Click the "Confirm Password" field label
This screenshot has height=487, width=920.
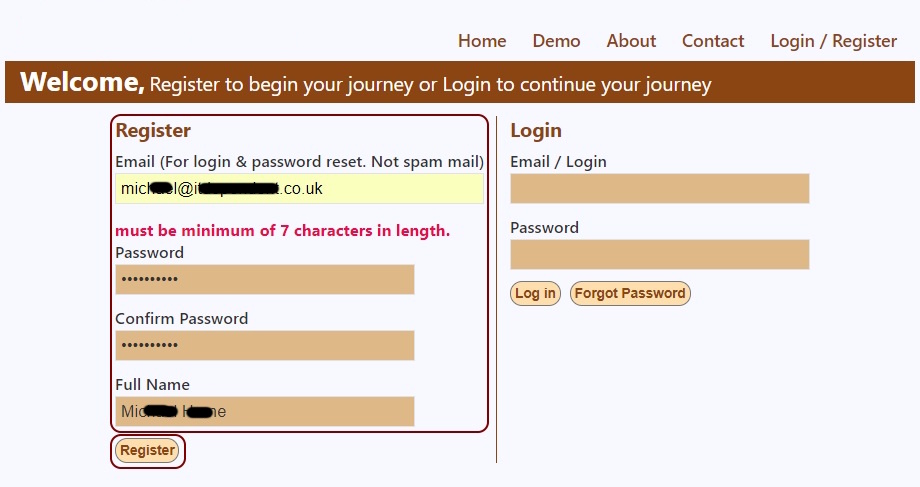pyautogui.click(x=181, y=319)
